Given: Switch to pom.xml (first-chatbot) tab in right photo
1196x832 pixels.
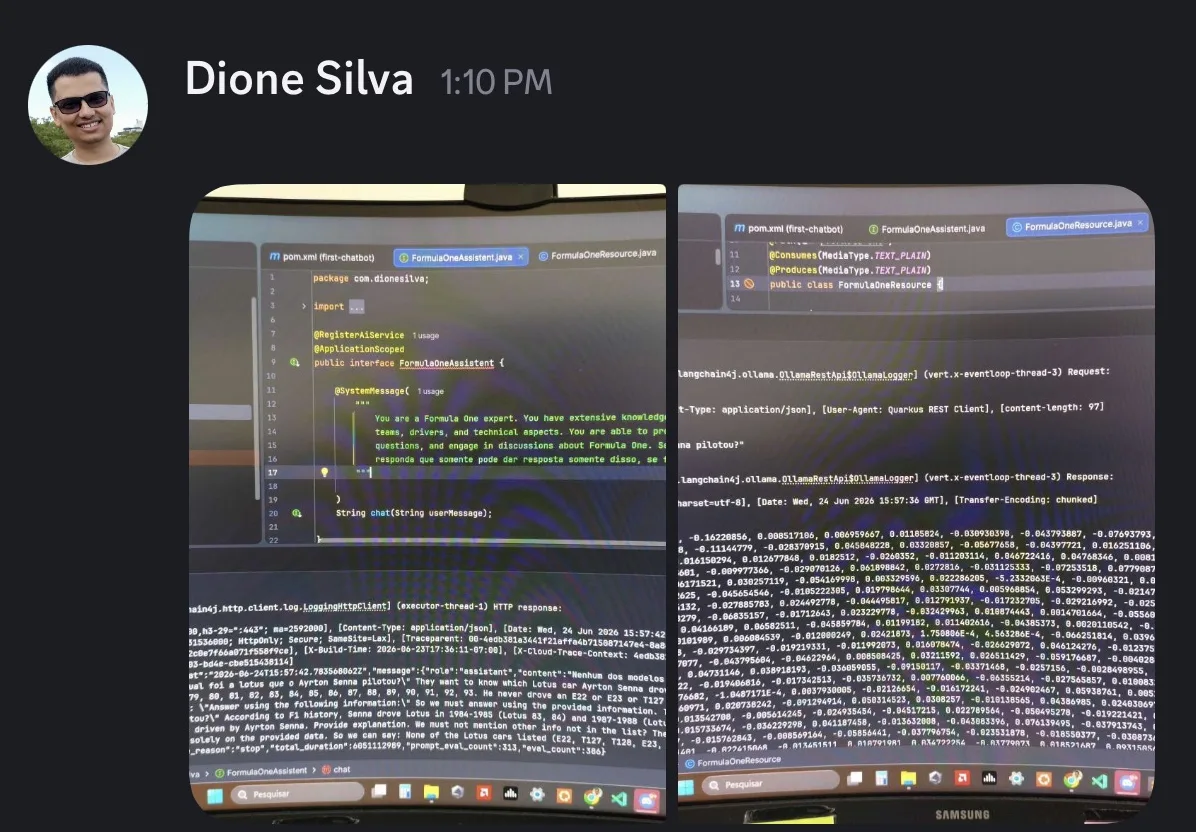Looking at the screenshot, I should [x=788, y=228].
